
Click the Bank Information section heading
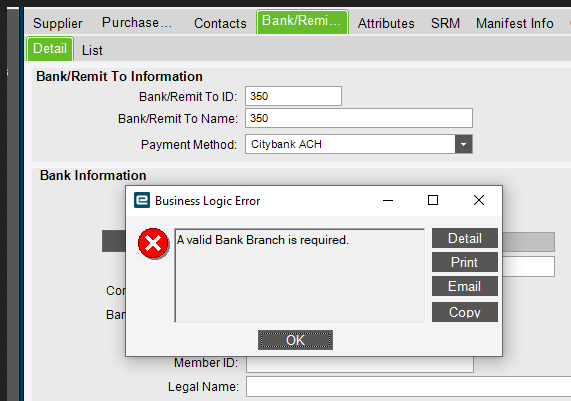click(93, 176)
